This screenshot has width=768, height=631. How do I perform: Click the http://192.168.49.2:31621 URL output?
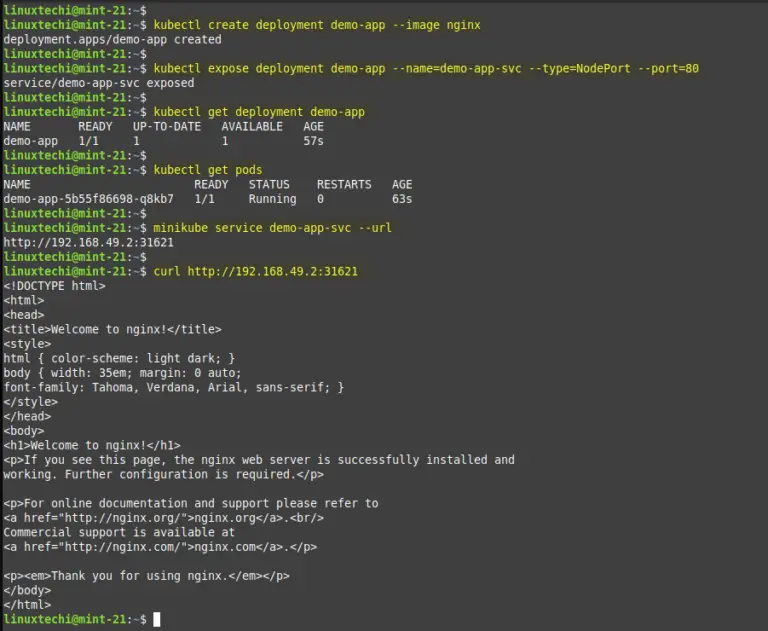click(89, 243)
